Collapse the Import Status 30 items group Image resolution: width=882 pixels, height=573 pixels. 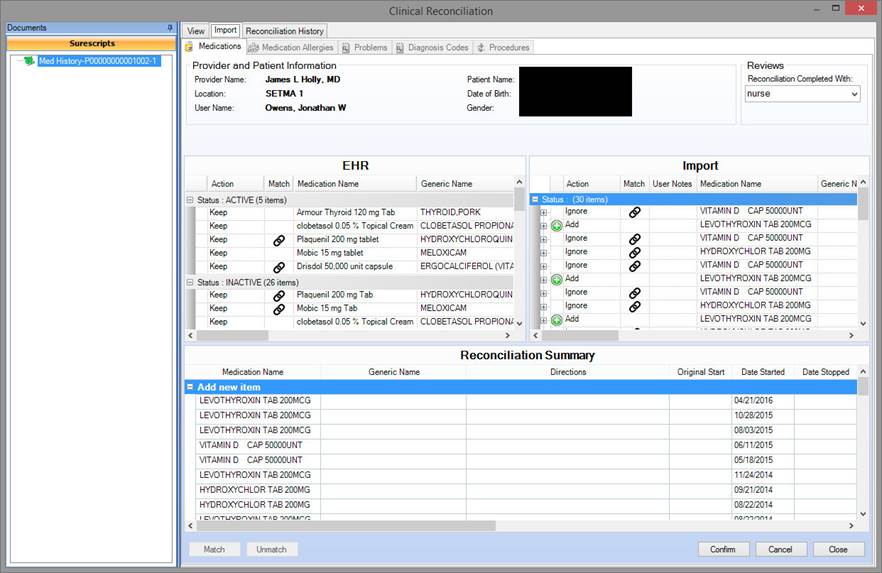pos(535,199)
